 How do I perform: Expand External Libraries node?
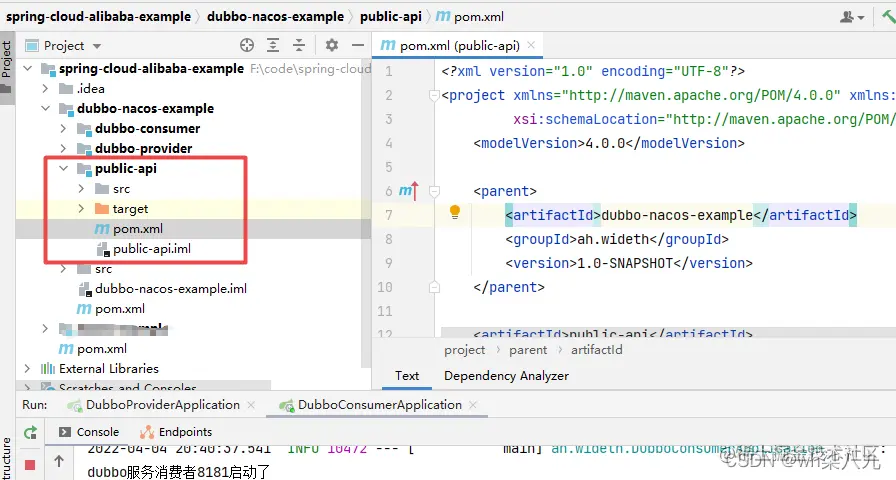point(27,369)
